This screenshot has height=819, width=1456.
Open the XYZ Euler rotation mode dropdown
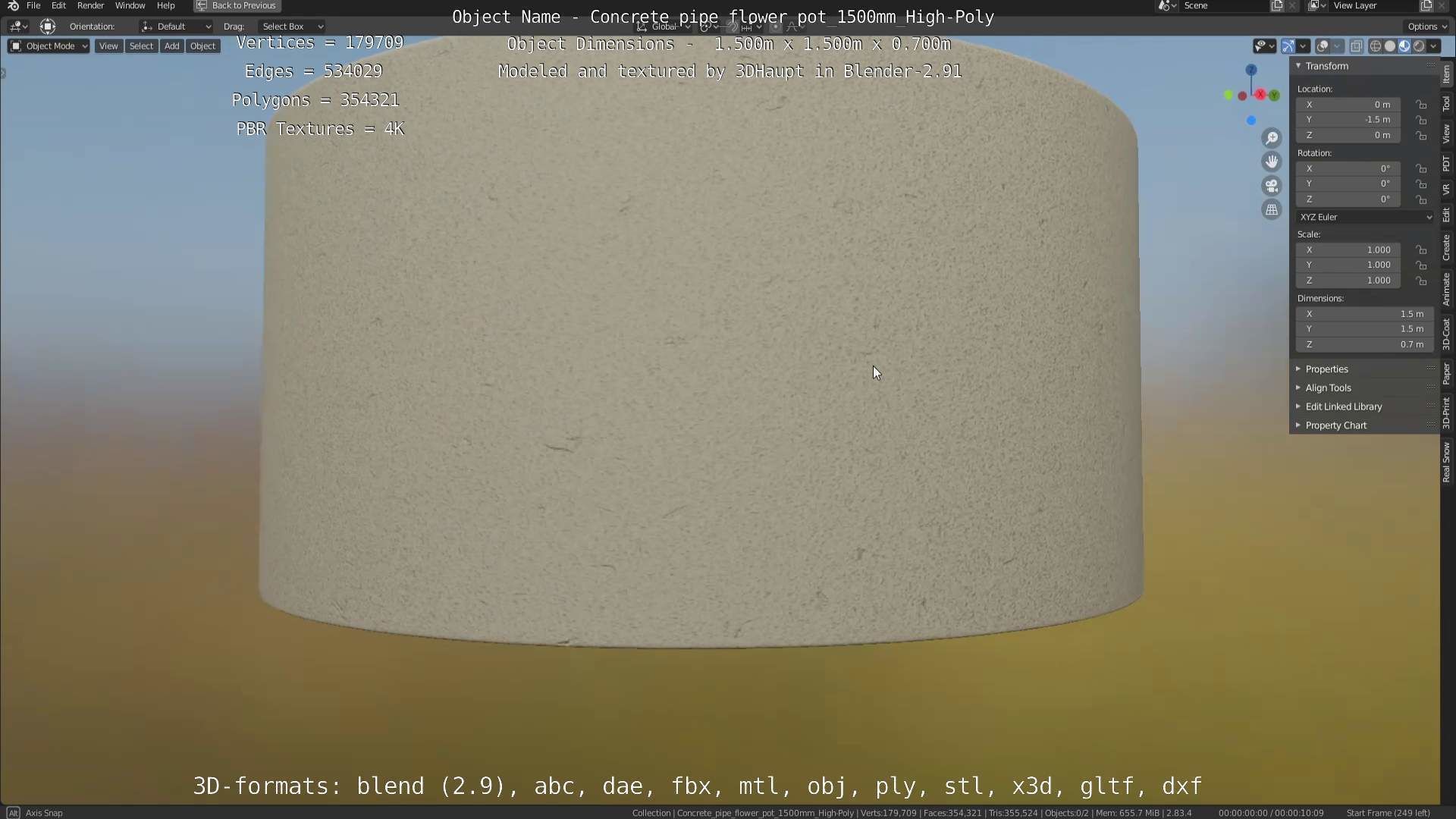(x=1364, y=217)
